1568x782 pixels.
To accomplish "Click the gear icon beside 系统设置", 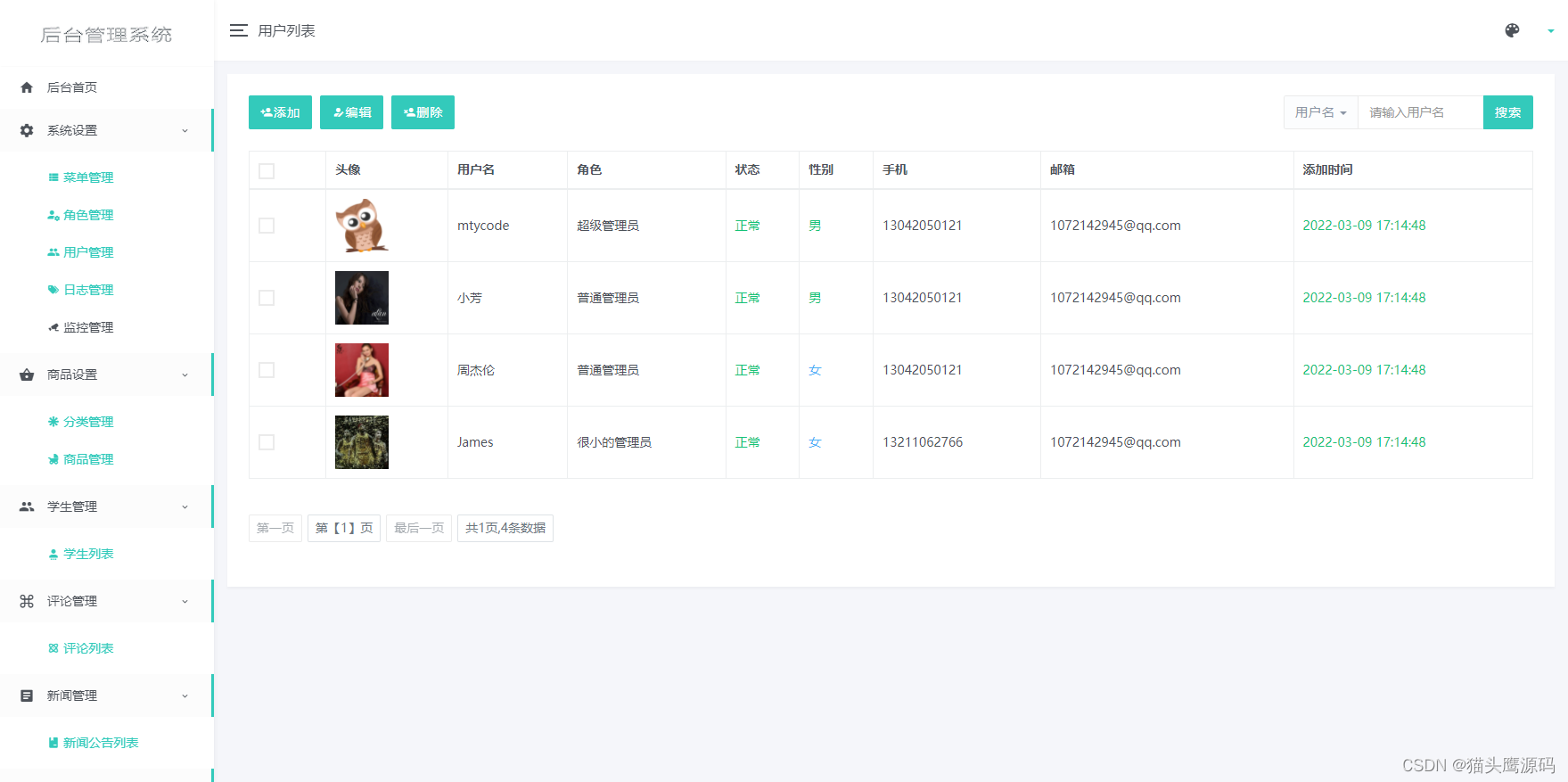I will click(27, 130).
